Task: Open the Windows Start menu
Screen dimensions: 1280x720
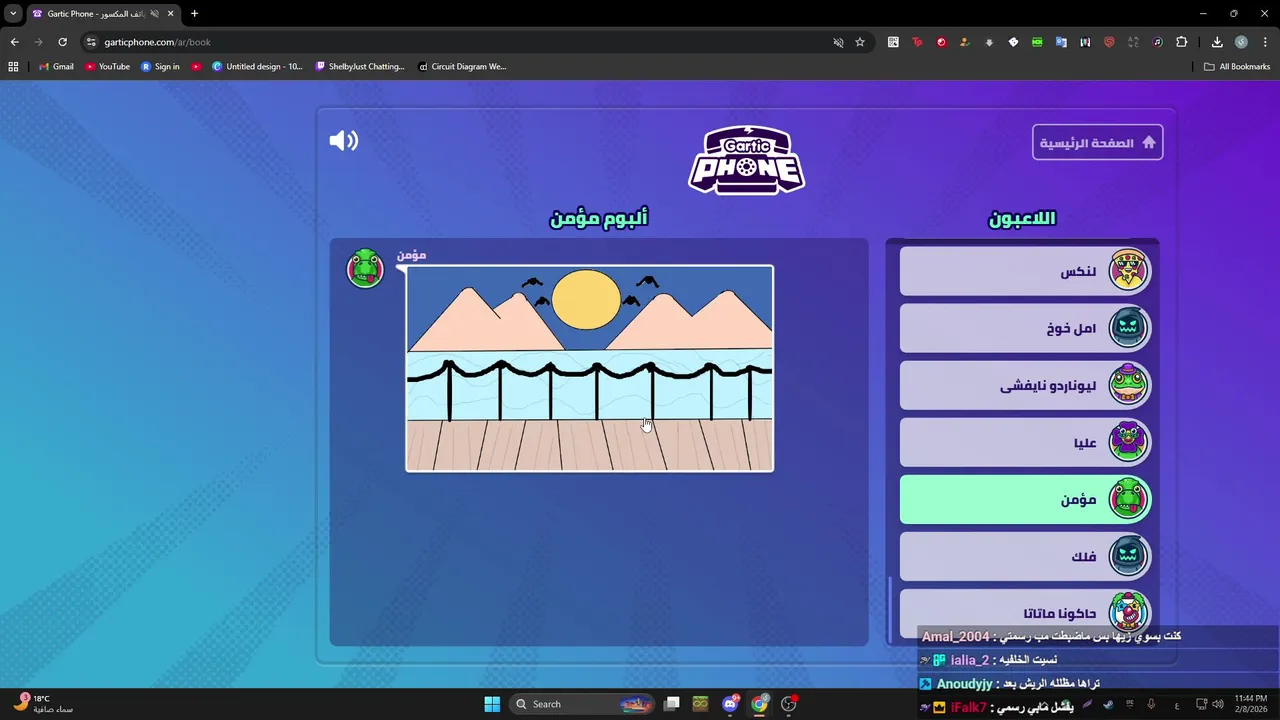Action: (492, 704)
